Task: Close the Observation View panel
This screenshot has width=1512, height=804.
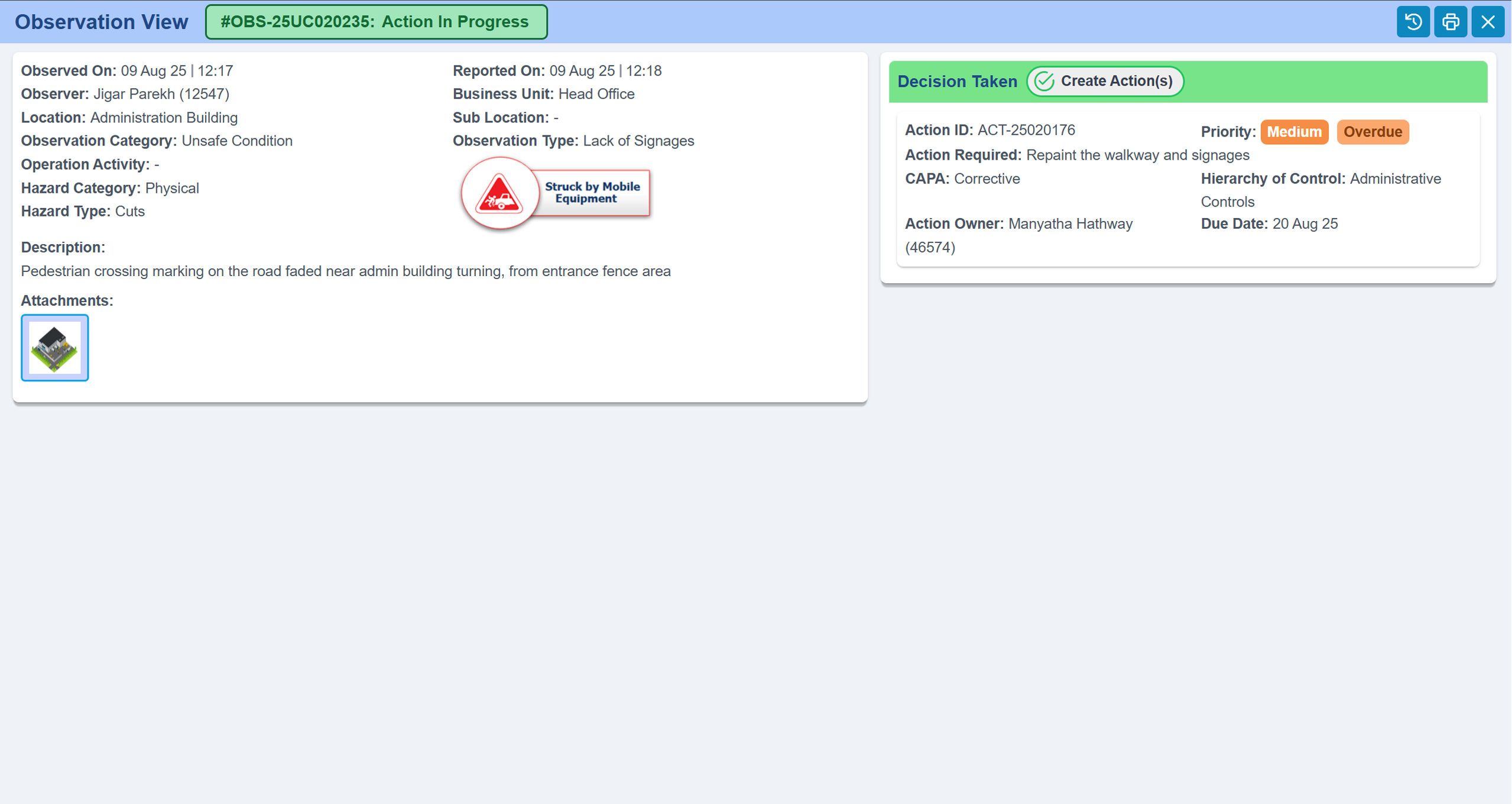Action: click(x=1487, y=22)
